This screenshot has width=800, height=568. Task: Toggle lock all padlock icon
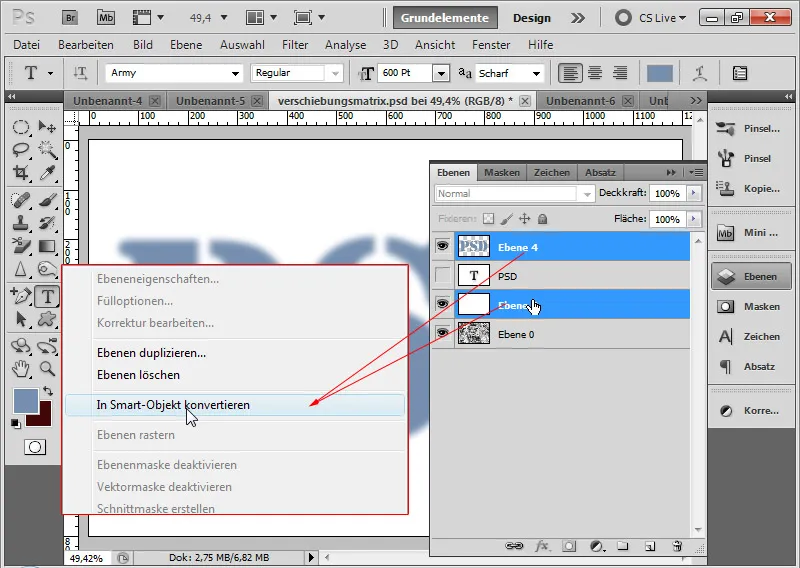[x=542, y=219]
